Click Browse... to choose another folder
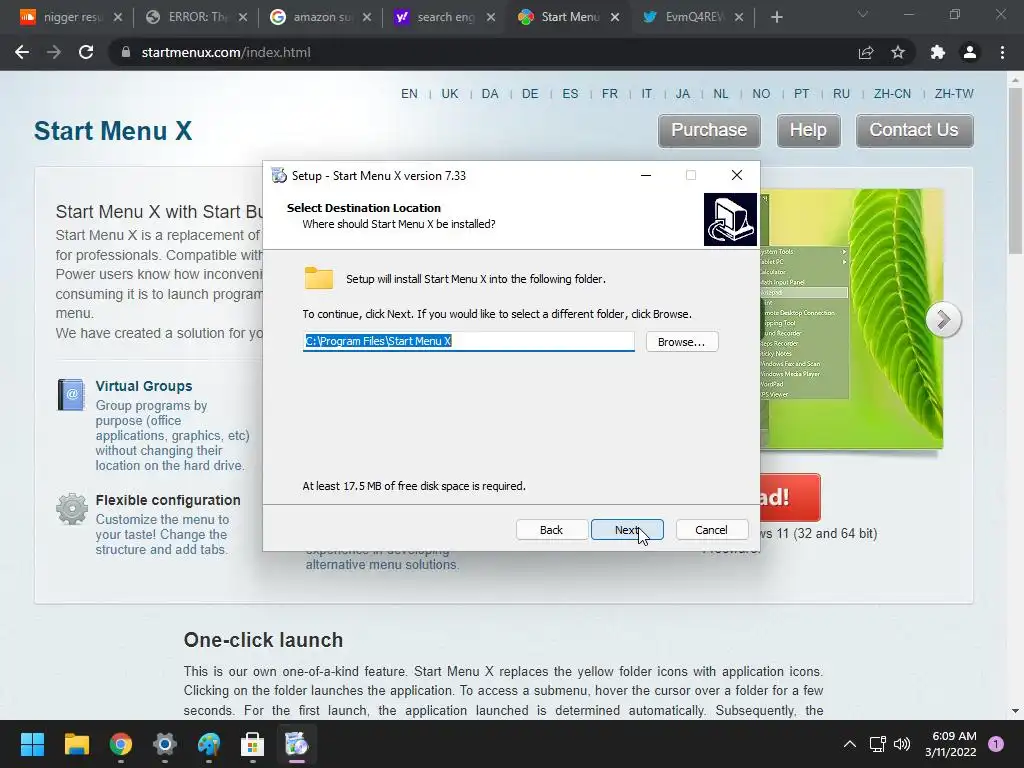1024x768 pixels. (x=682, y=342)
